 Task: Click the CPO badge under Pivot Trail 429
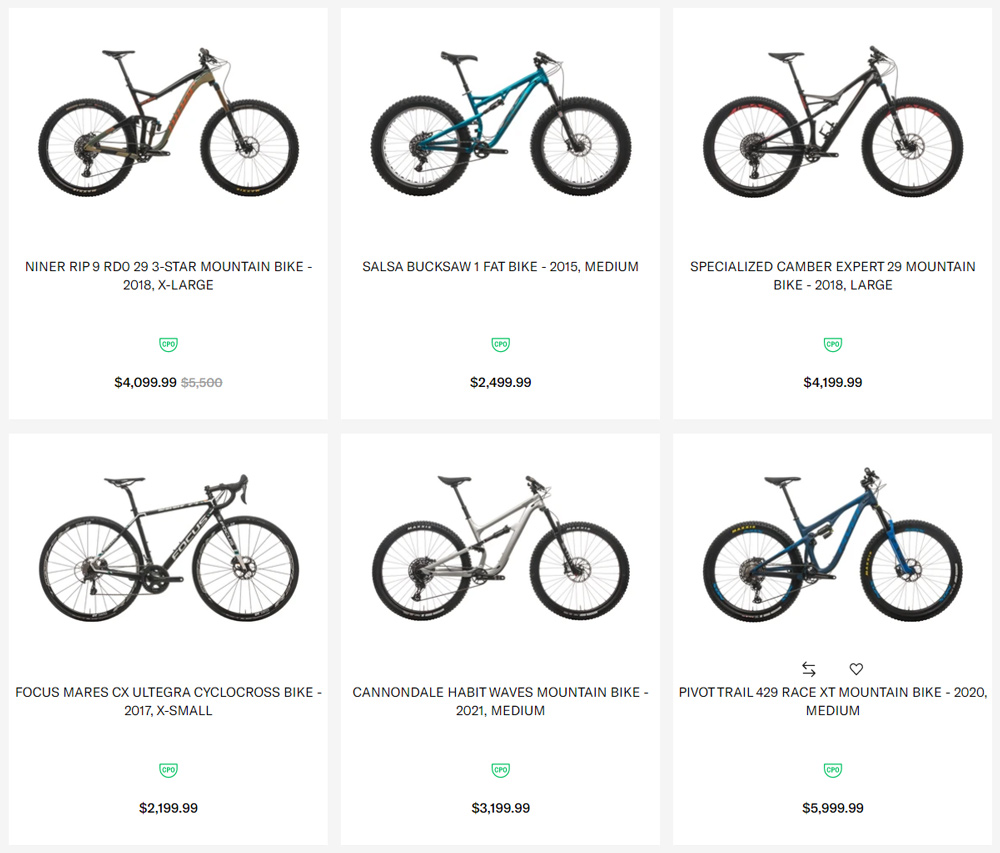point(832,770)
